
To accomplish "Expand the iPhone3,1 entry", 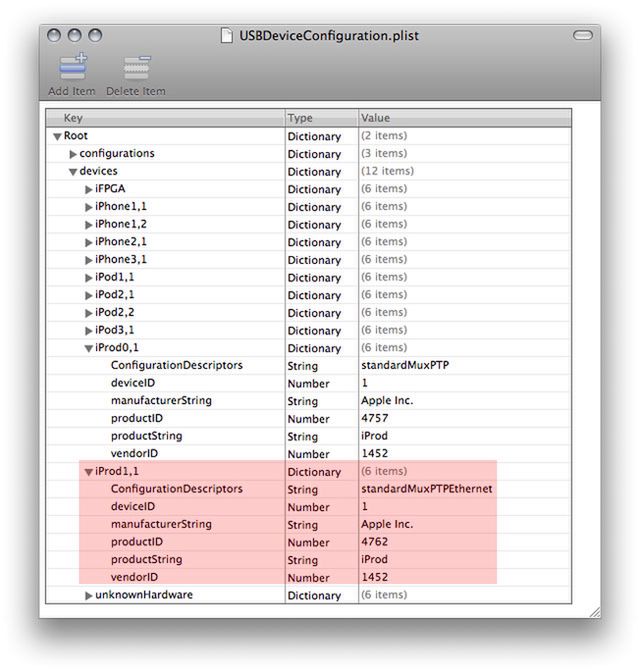I will (89, 260).
